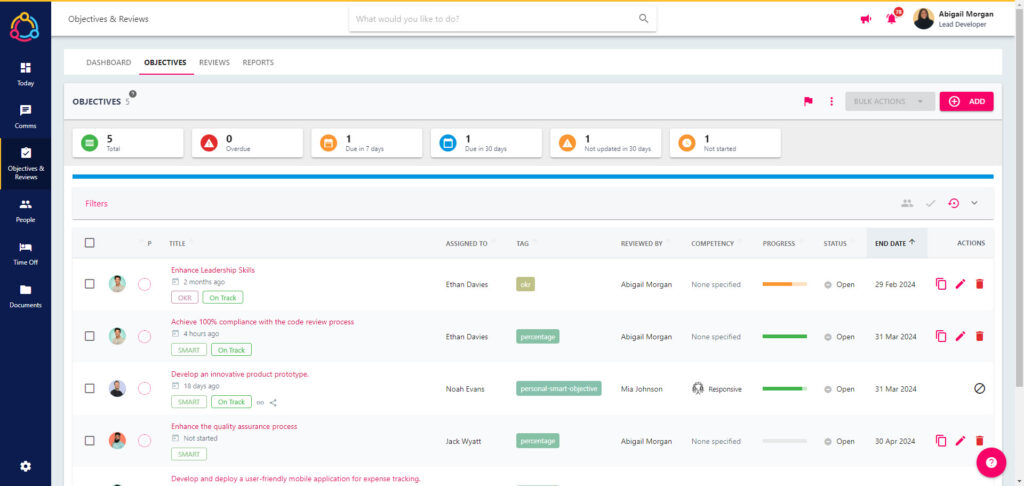Open settings gear in sidebar
Viewport: 1024px width, 486px height.
(25, 466)
